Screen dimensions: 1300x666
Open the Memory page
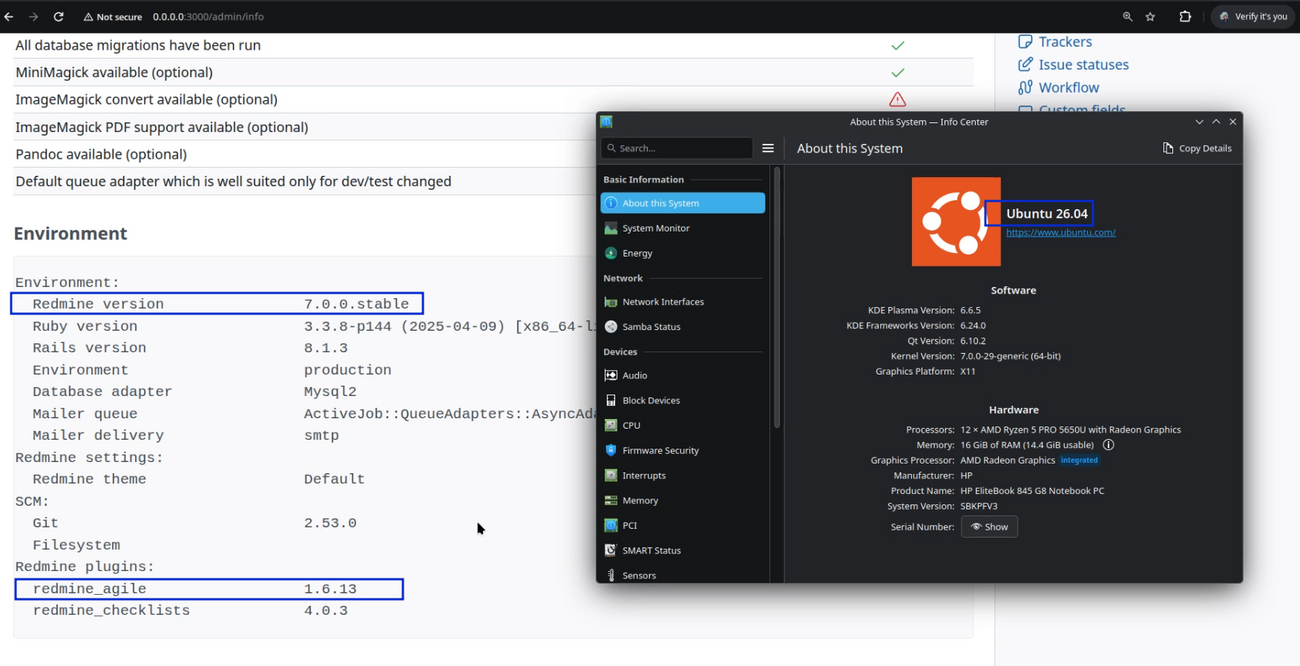pos(683,500)
